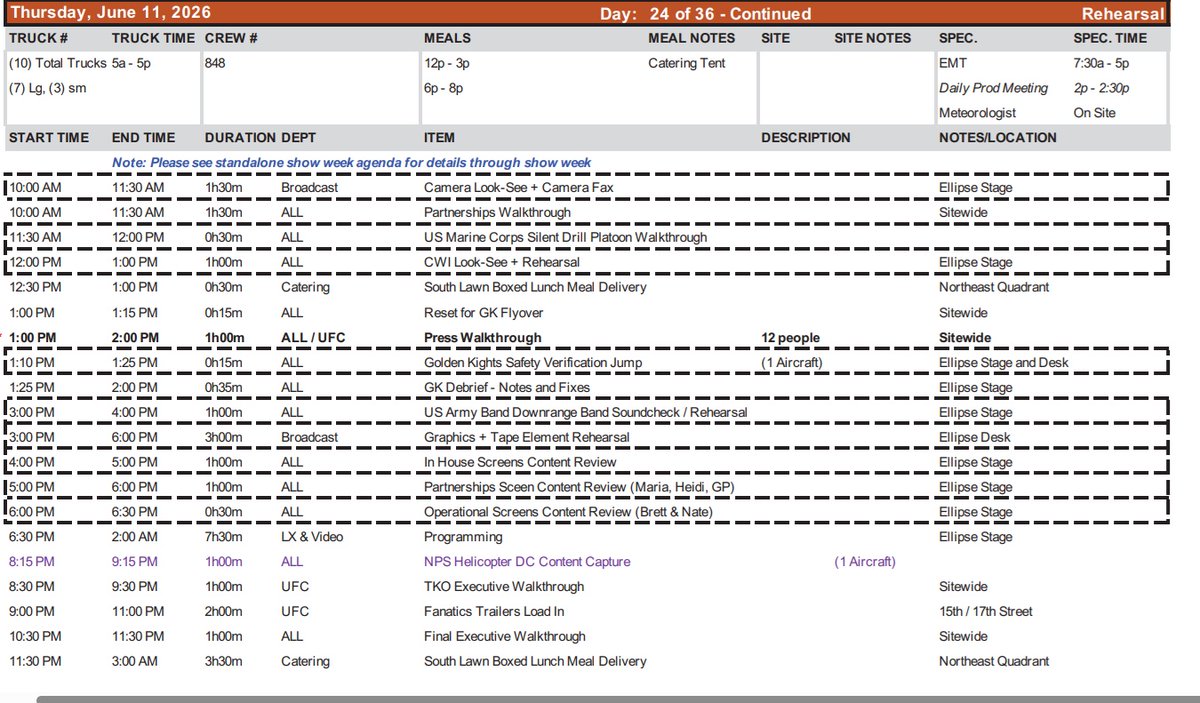Click the '2:00 AM' end time
The width and height of the screenshot is (1200, 703).
click(135, 538)
